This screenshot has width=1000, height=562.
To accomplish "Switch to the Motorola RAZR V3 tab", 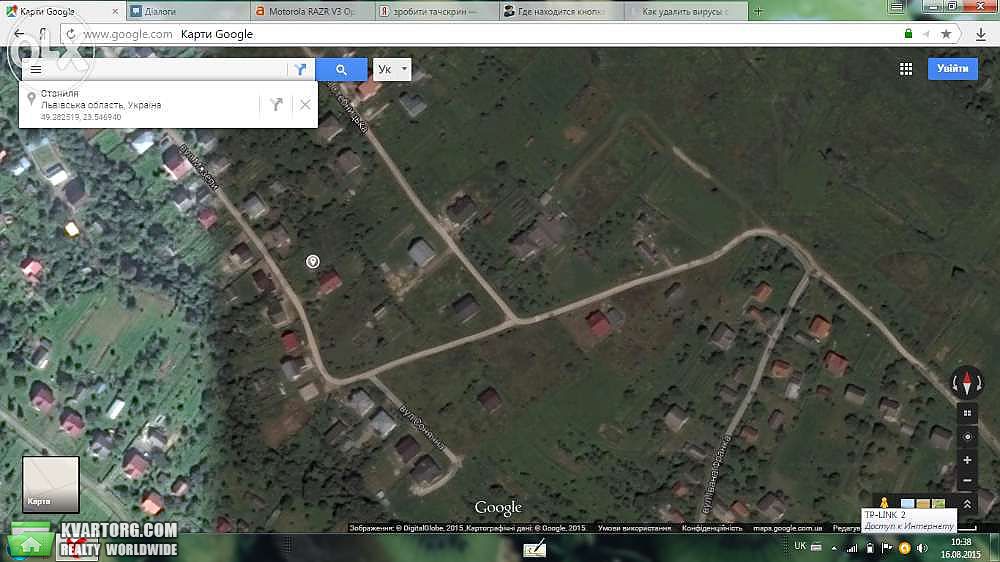I will tap(311, 11).
